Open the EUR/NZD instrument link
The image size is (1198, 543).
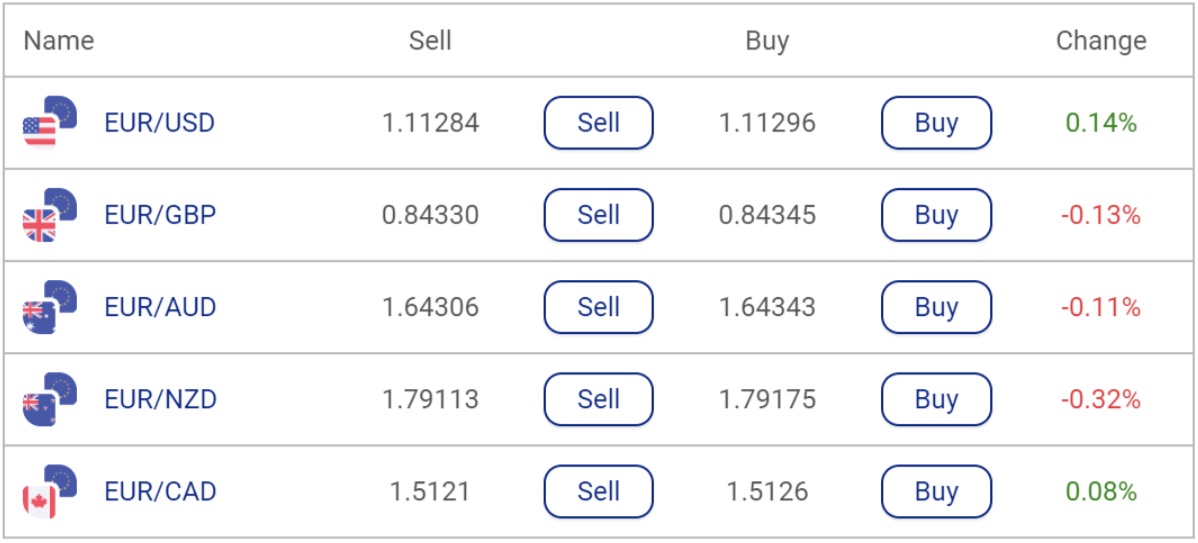(160, 399)
